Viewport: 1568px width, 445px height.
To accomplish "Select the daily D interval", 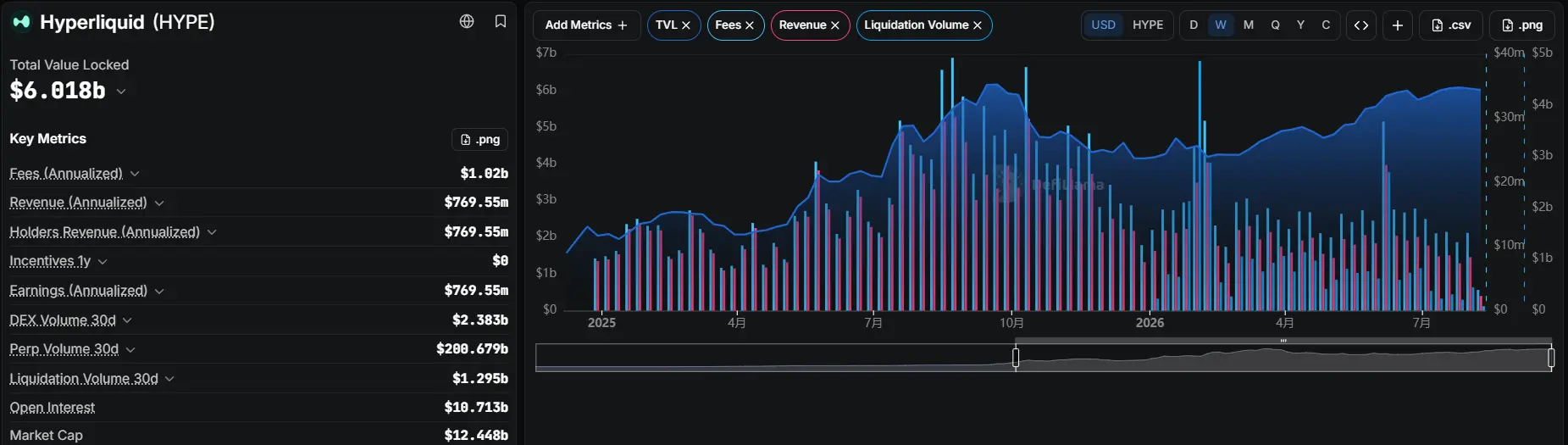I will click(x=1194, y=25).
